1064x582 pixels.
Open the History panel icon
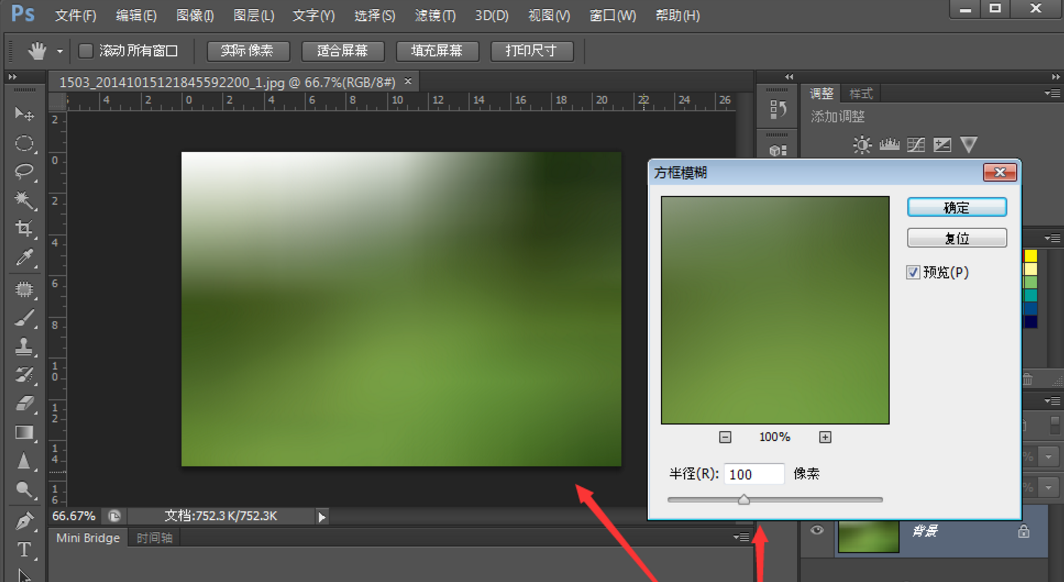(778, 109)
